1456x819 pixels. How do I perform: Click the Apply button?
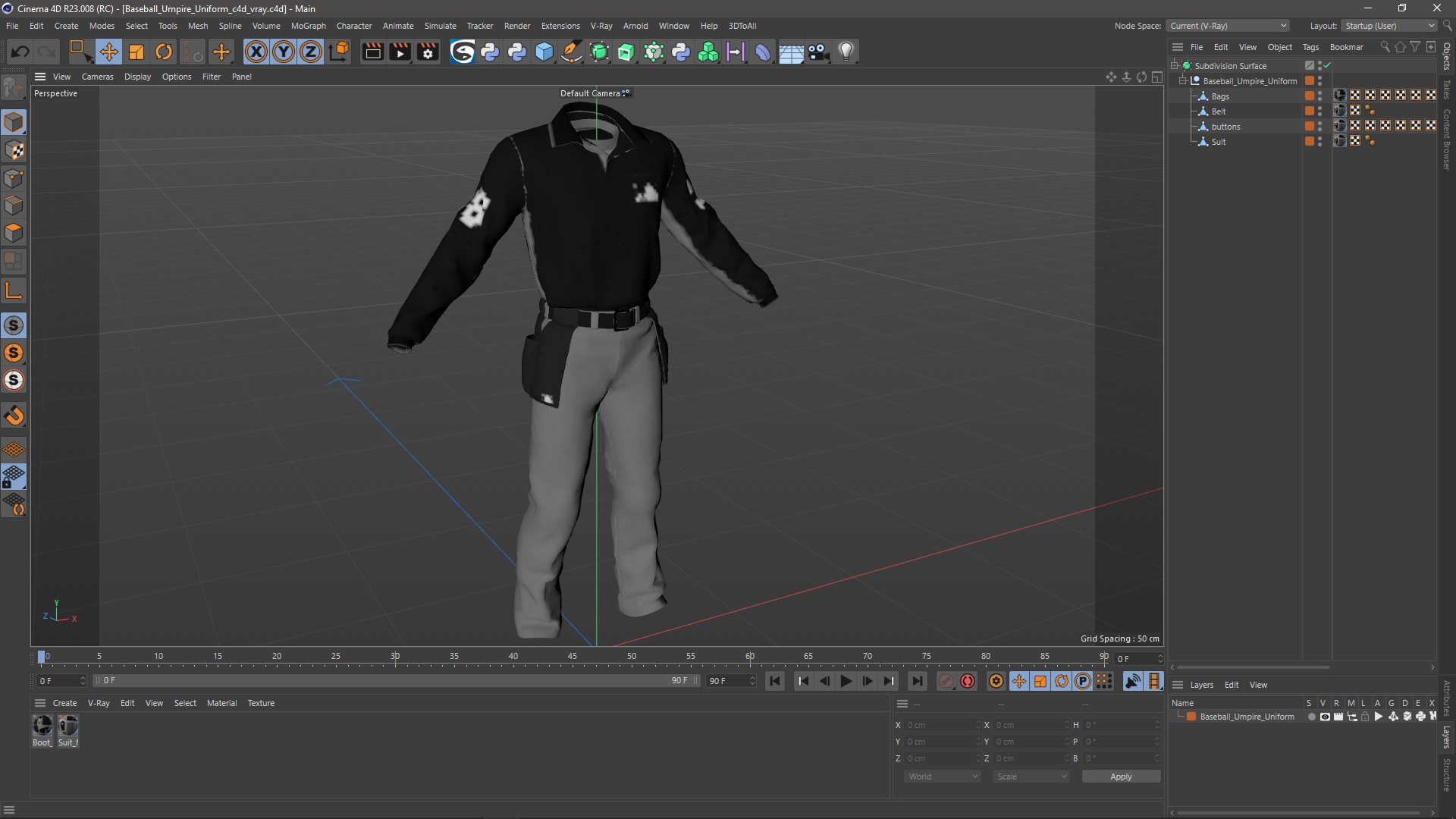tap(1121, 777)
